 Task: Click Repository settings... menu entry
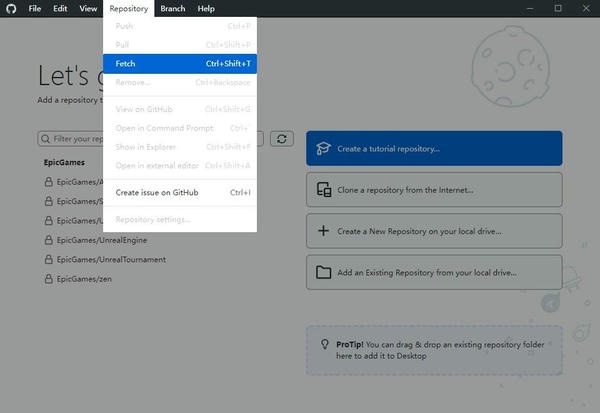coord(180,219)
